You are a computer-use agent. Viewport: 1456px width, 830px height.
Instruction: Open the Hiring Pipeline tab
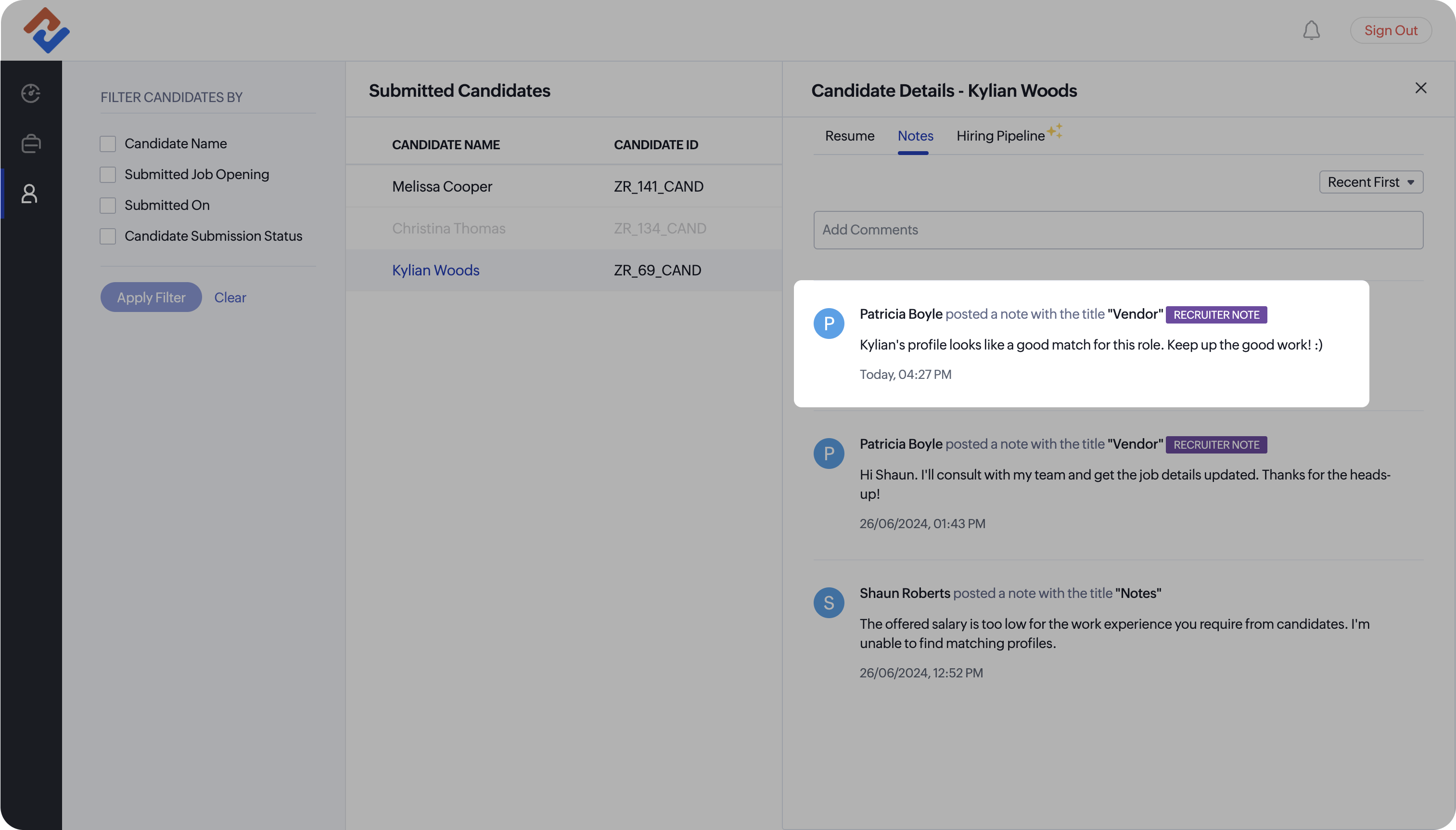tap(1000, 136)
